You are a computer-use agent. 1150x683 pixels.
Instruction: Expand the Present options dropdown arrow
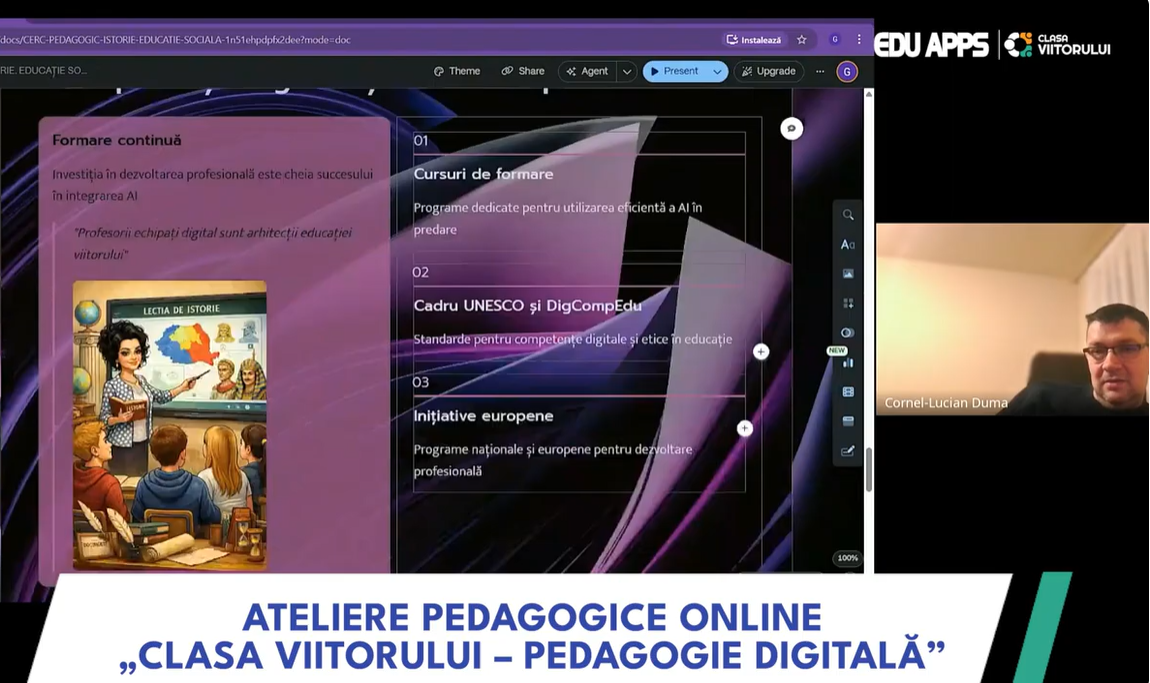pyautogui.click(x=717, y=71)
